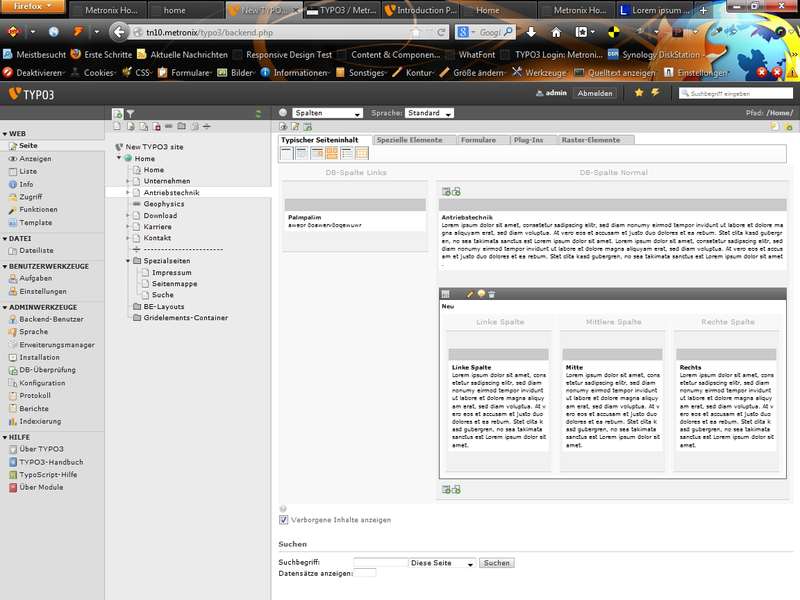Click the filter funnel icon above page tree

130,114
